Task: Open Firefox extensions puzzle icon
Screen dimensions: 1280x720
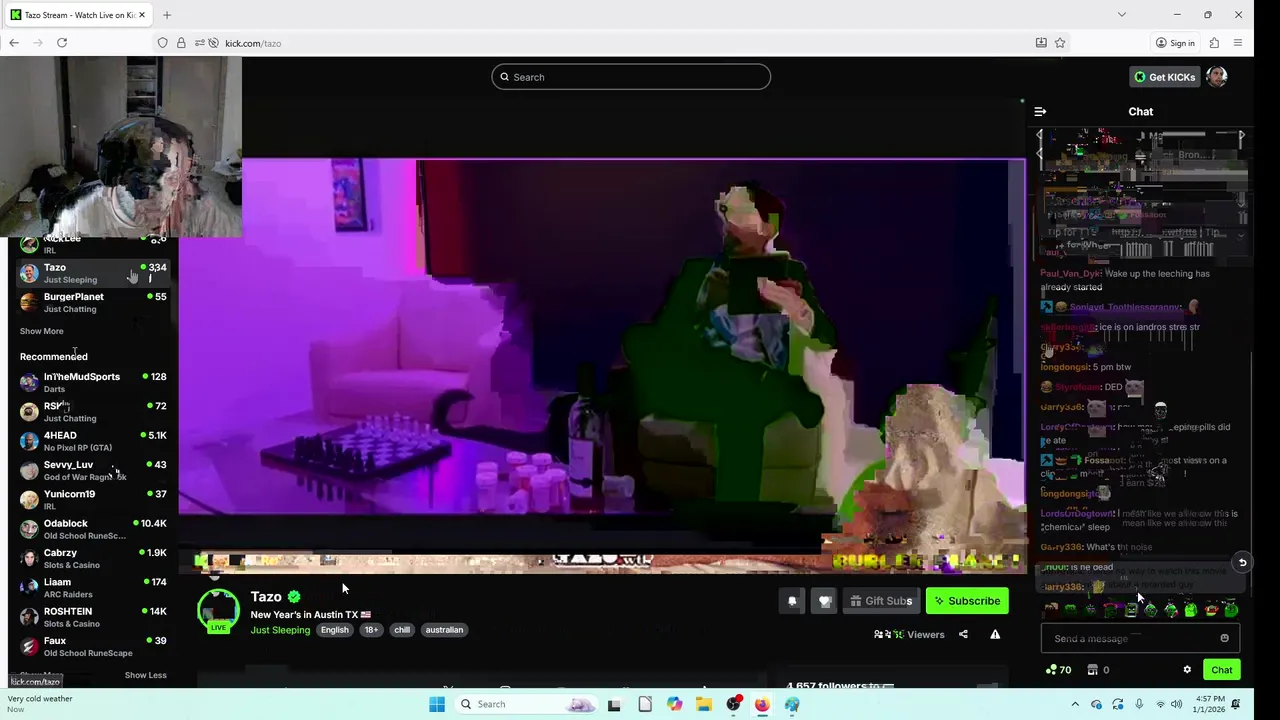Action: pos(1214,43)
